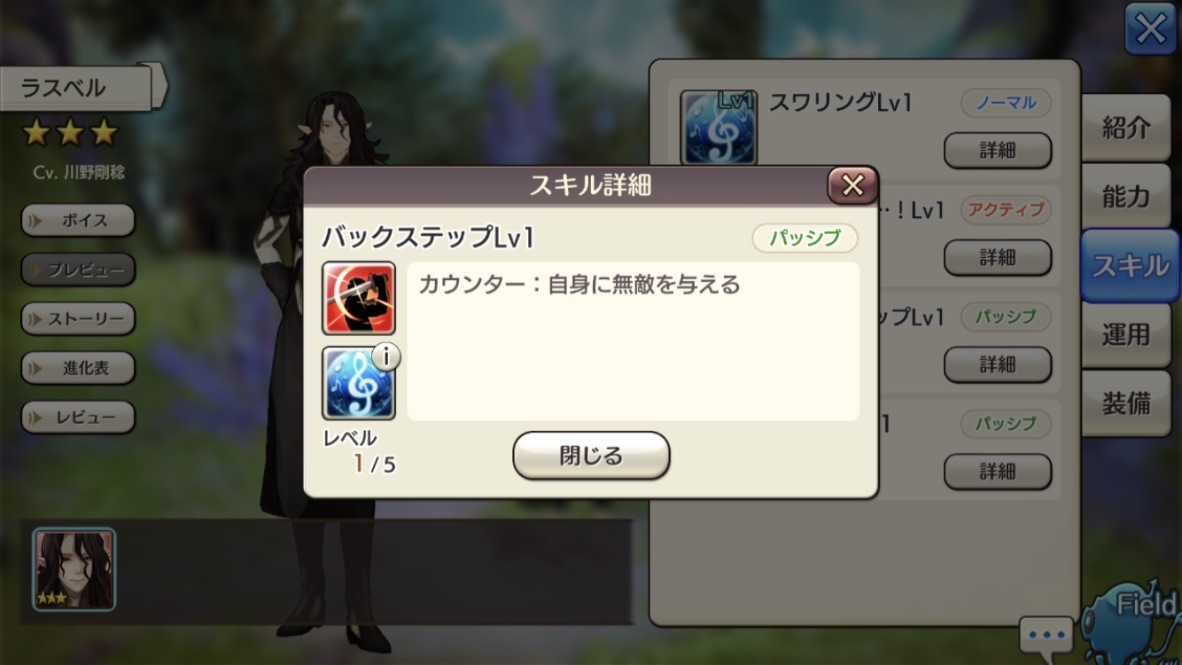This screenshot has height=665, width=1182.
Task: Switch to the 能力 tab
Action: [x=1126, y=196]
